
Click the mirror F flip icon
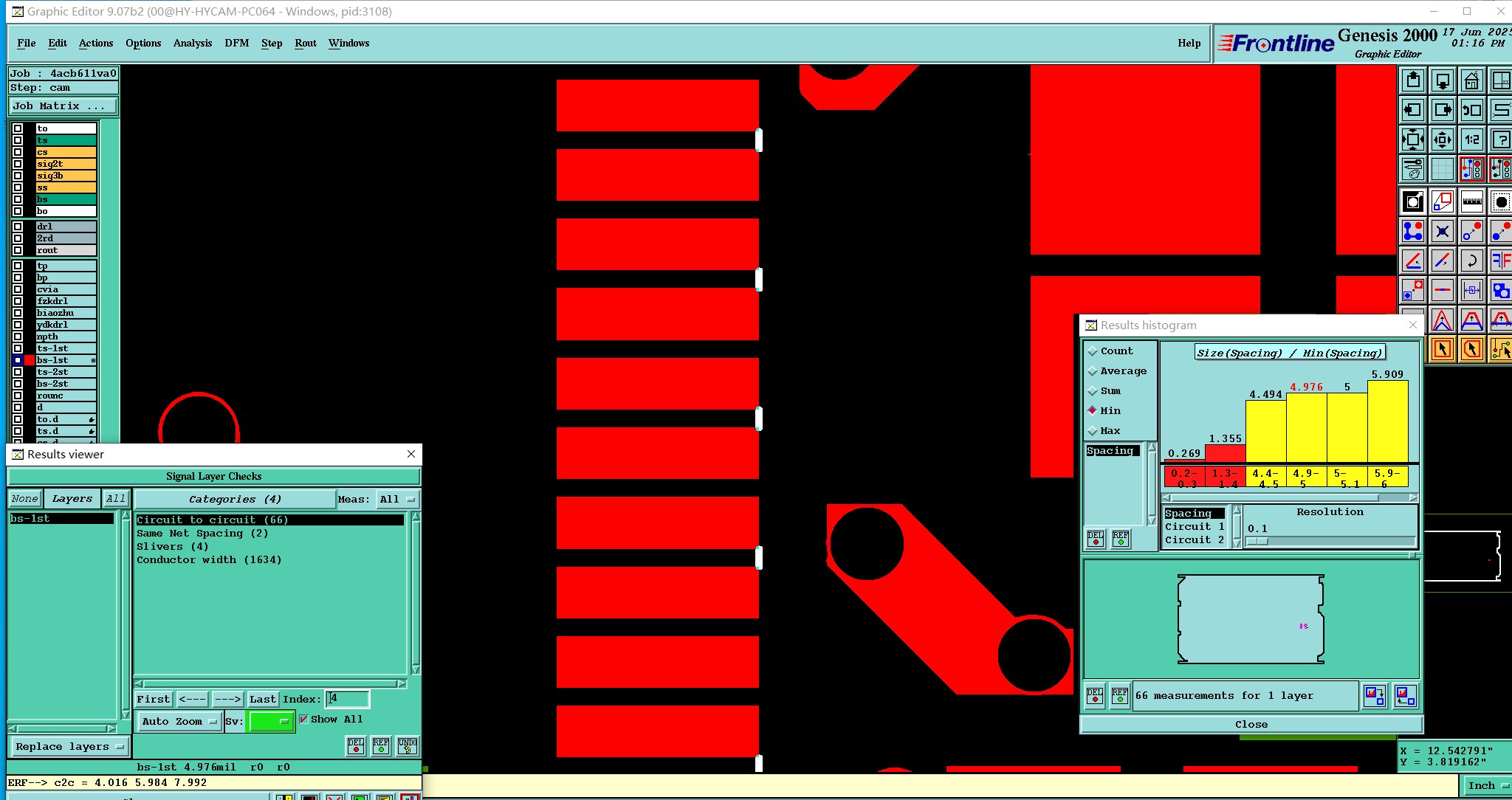pyautogui.click(x=1500, y=261)
